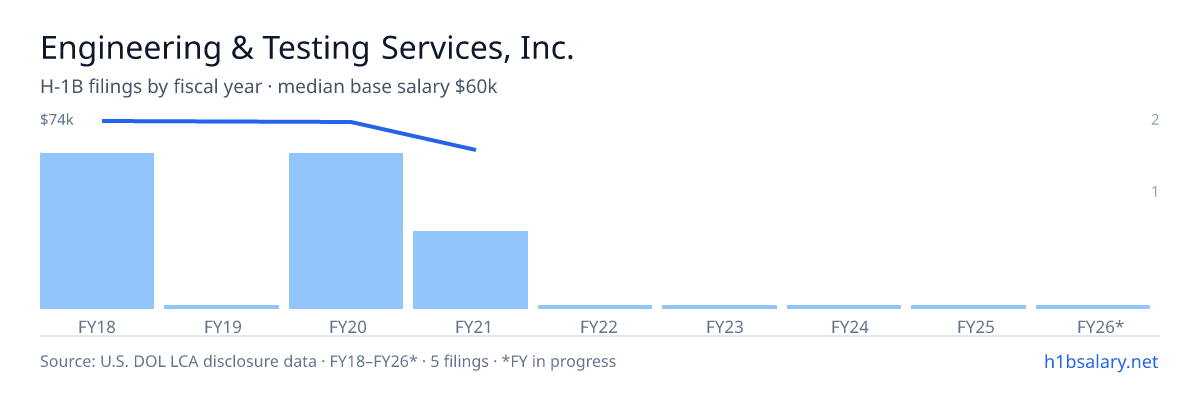Screen dimensions: 1200x400
Task: Select the FY20 filings bar
Action: click(x=346, y=231)
